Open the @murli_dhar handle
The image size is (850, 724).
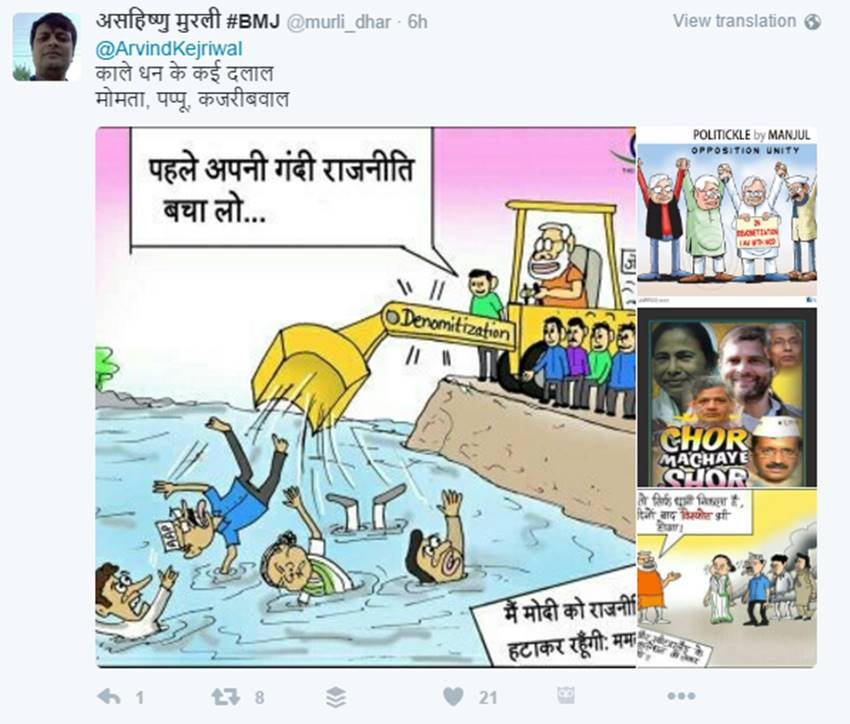(338, 22)
